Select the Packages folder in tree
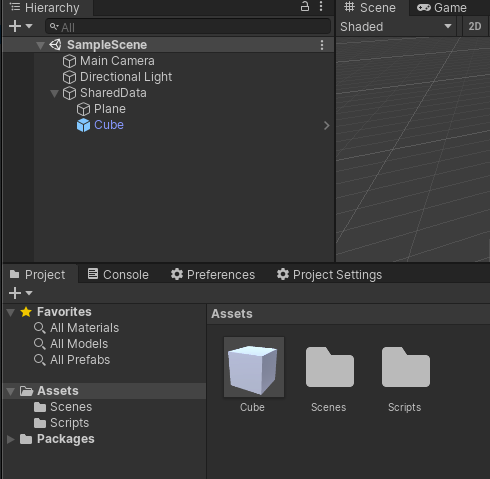Screen dimensions: 490x479 [x=66, y=439]
